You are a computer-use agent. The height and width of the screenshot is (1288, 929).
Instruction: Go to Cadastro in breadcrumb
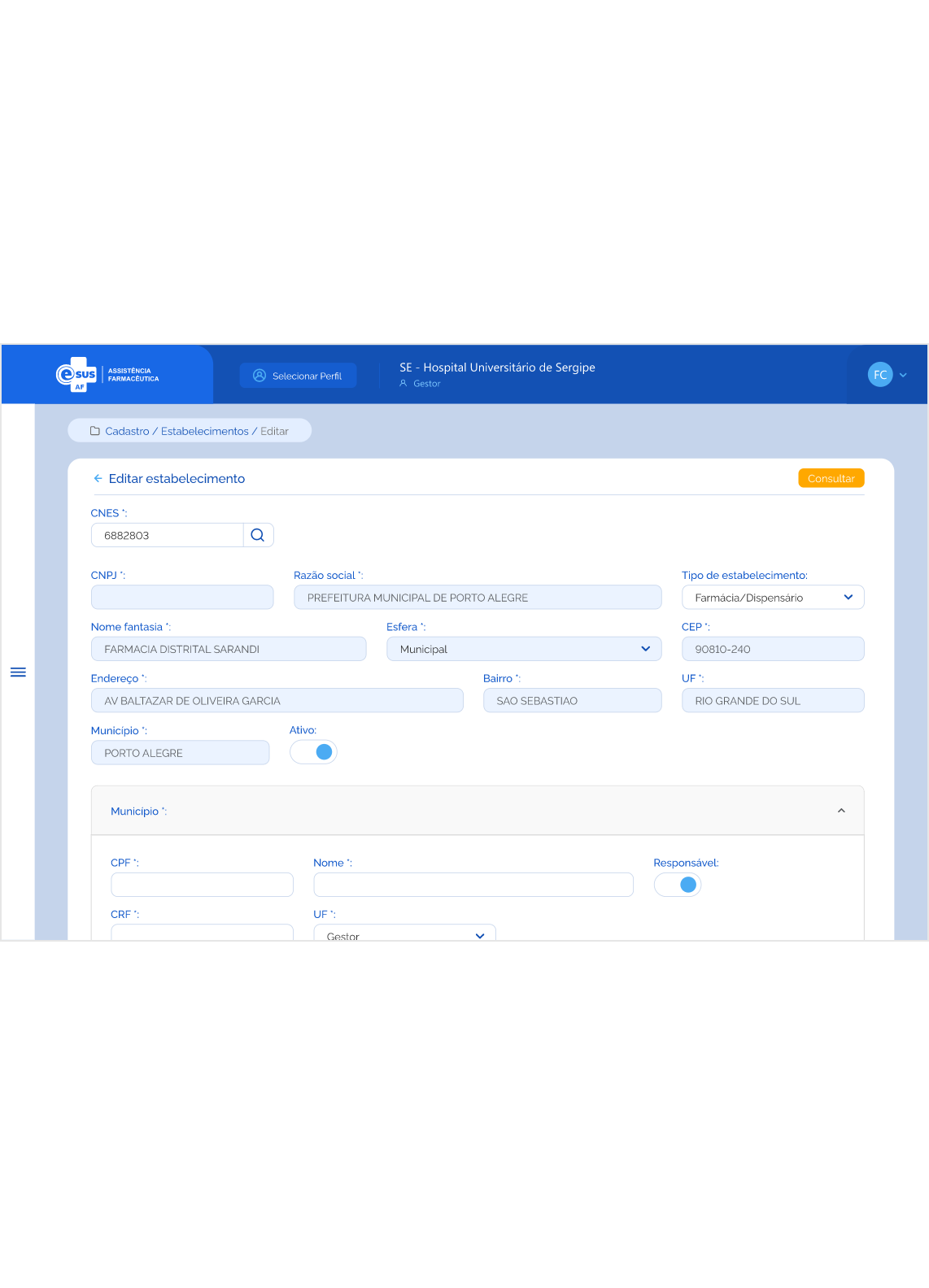tap(127, 431)
